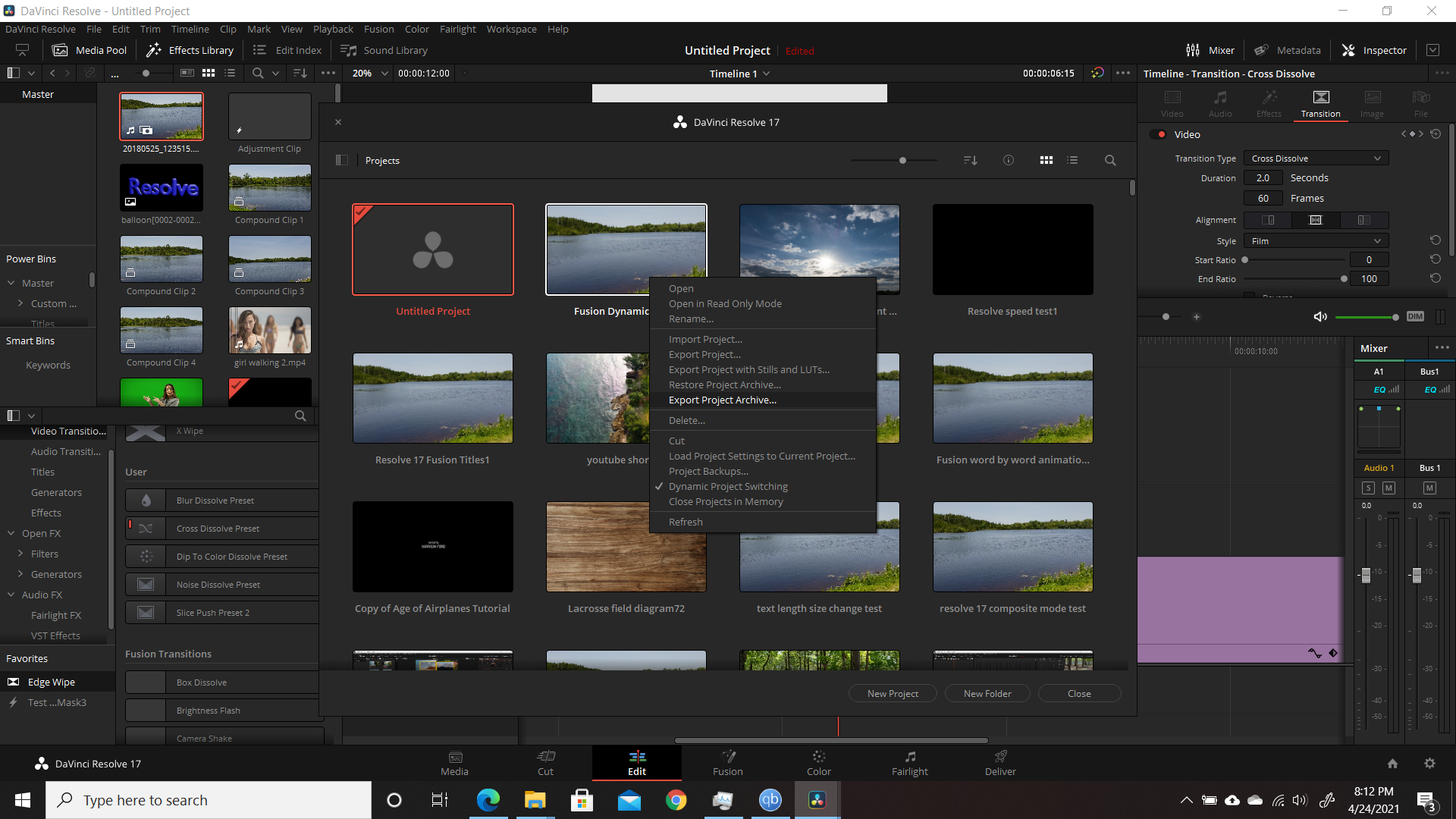Open the Inspector panel
Viewport: 1456px width, 819px height.
[x=1374, y=50]
